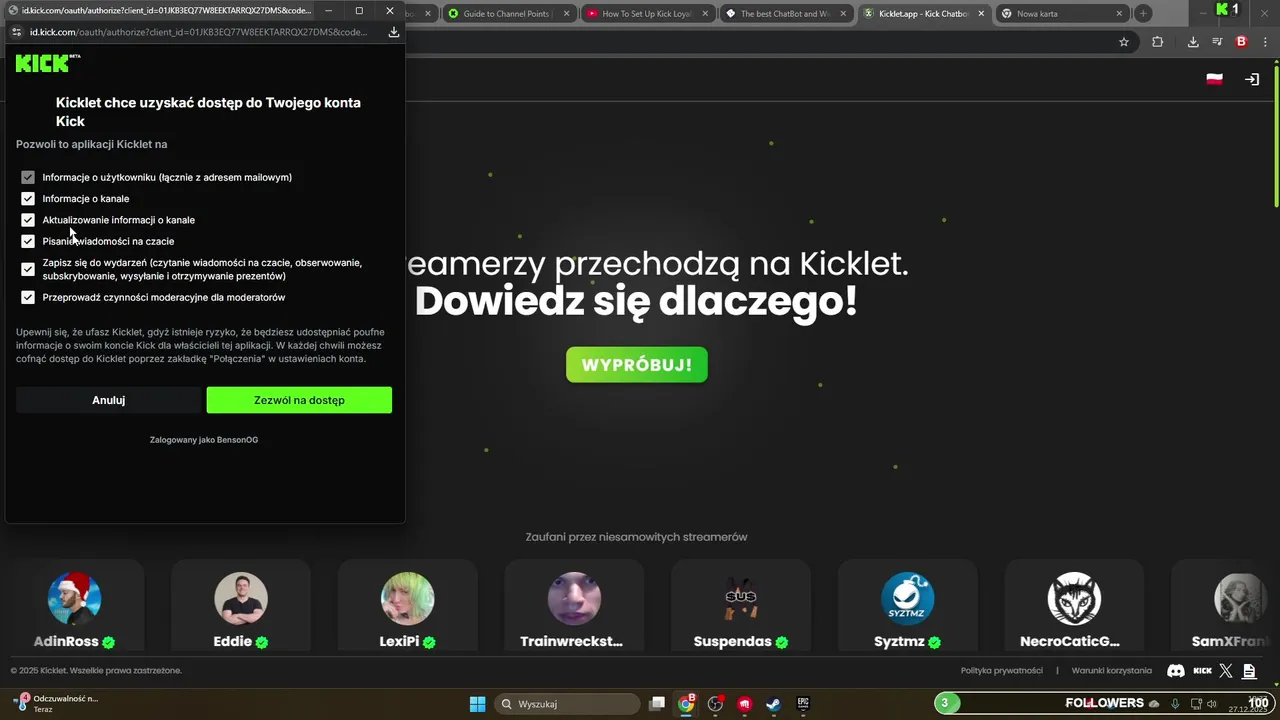Click 'Dowiedz się dlaczego!' headline text

[x=636, y=302]
